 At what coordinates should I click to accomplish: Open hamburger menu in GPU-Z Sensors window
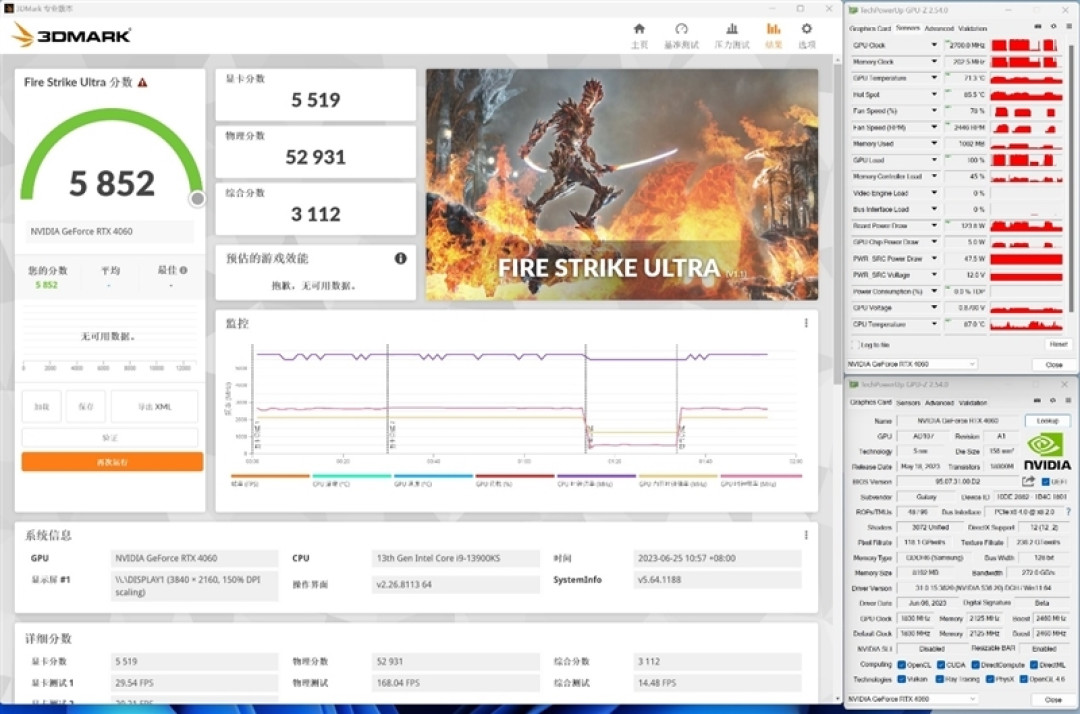pos(1068,26)
